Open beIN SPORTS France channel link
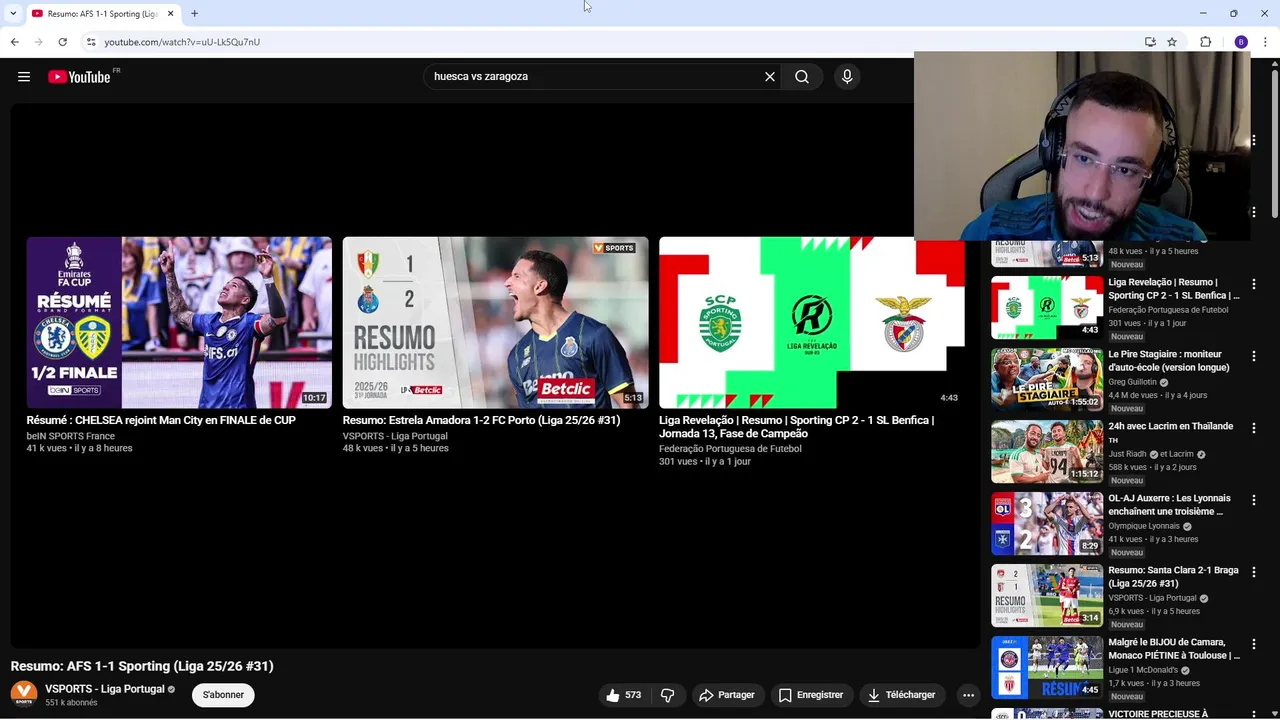Screen dimensions: 1280x720 point(71,436)
